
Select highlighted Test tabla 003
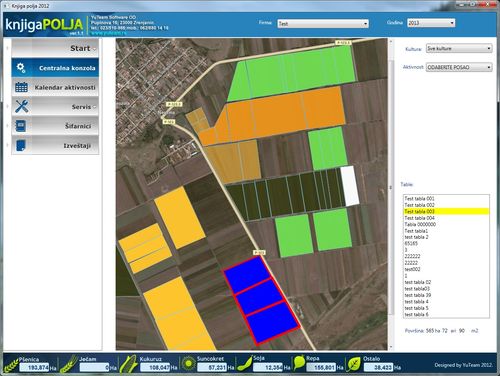(x=446, y=211)
